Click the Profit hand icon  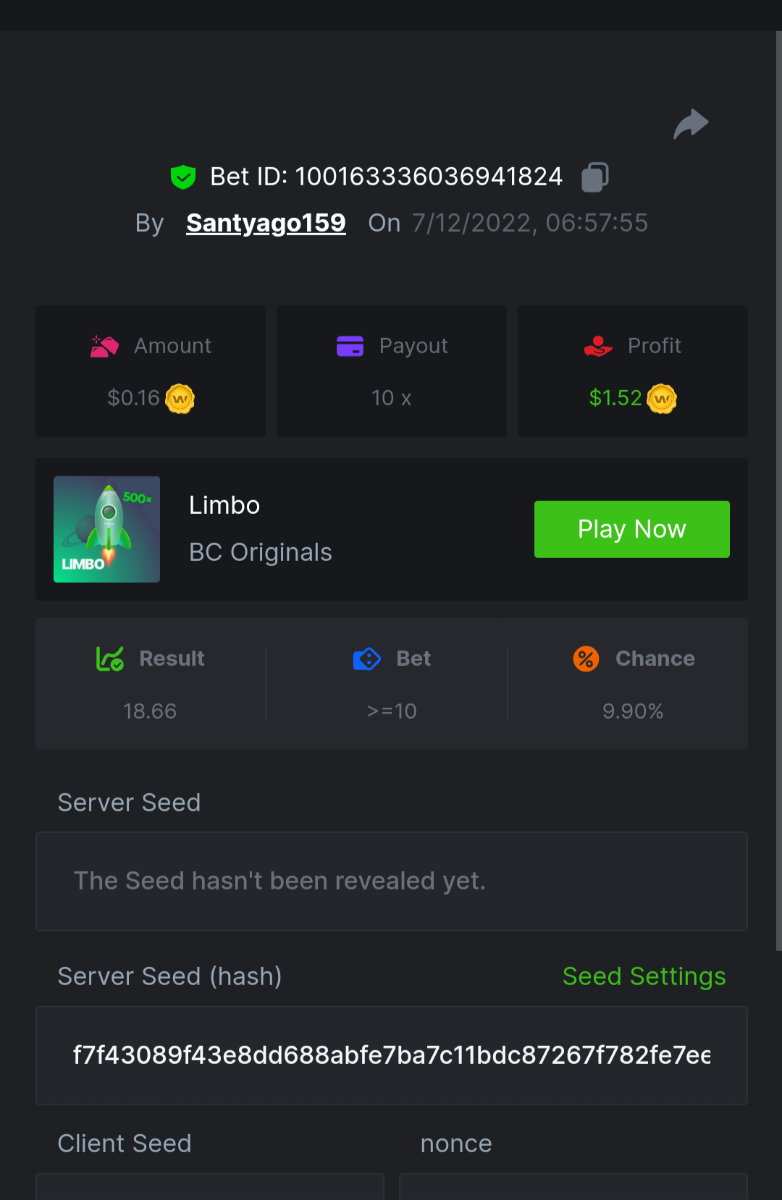click(x=598, y=347)
